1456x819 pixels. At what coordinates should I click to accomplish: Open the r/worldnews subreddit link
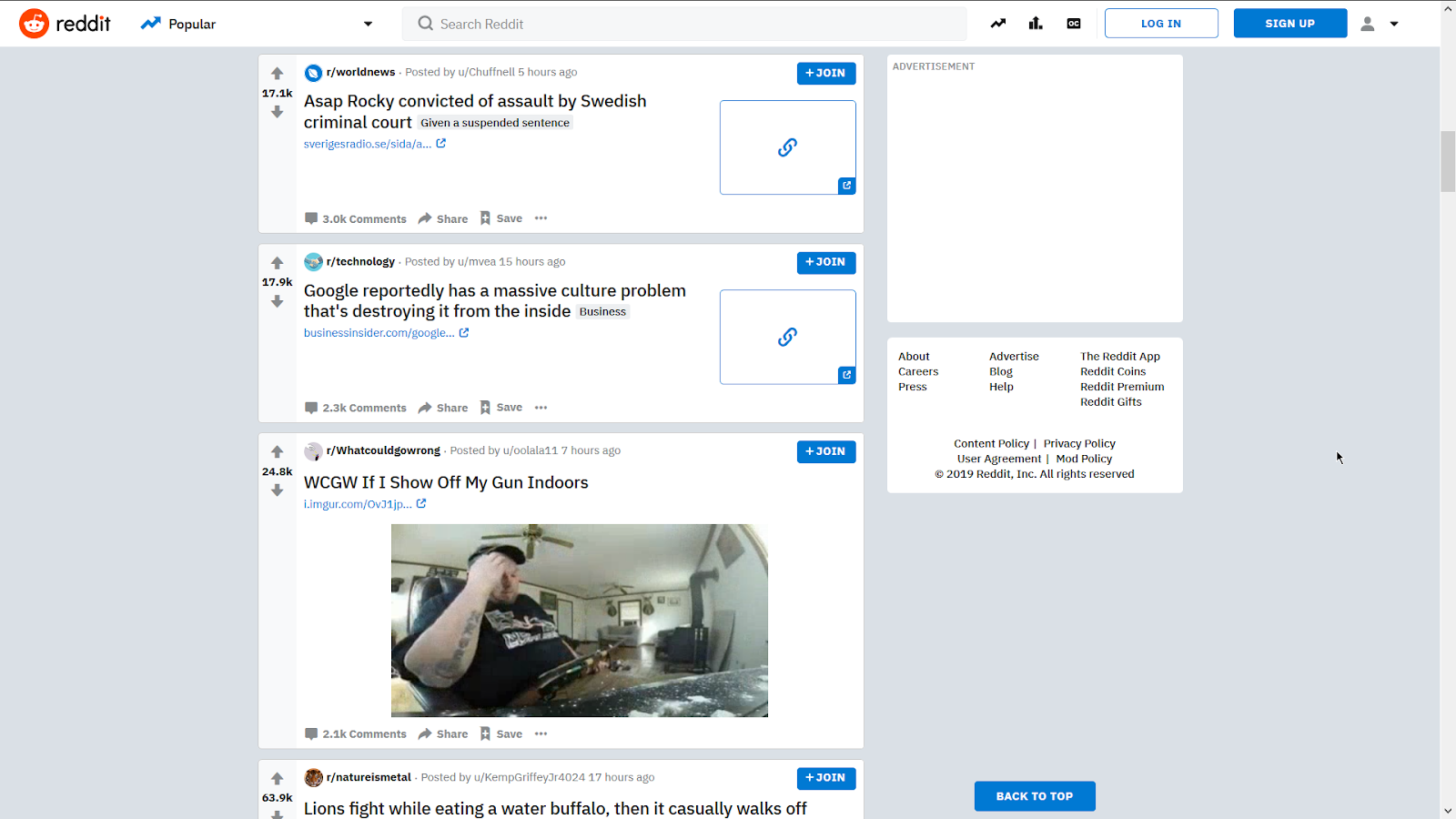coord(360,72)
